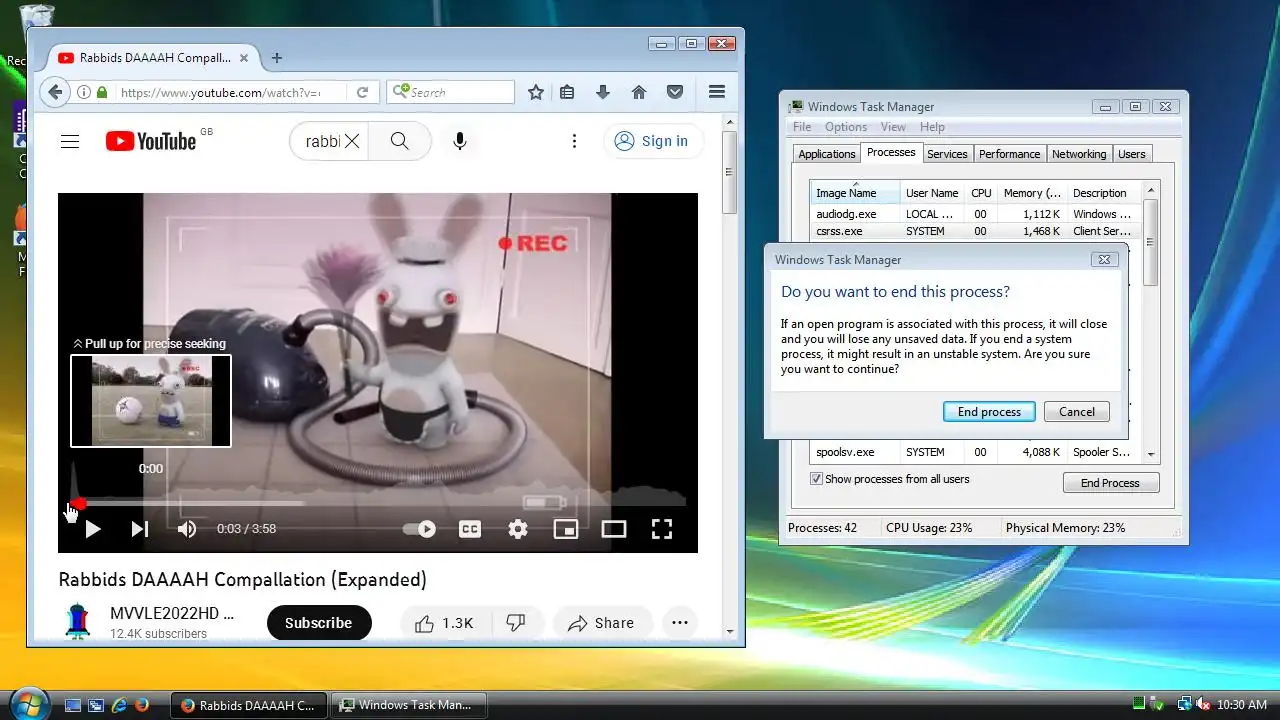Screen dimensions: 1280x720
Task: Select spoolsv.exe process row
Action: [975, 452]
